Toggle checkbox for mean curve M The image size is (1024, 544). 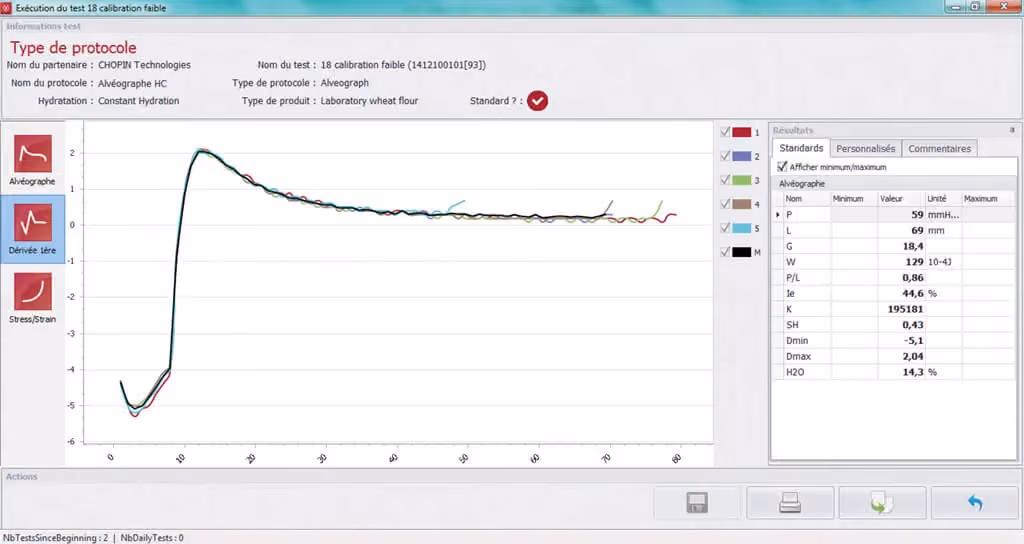click(725, 251)
